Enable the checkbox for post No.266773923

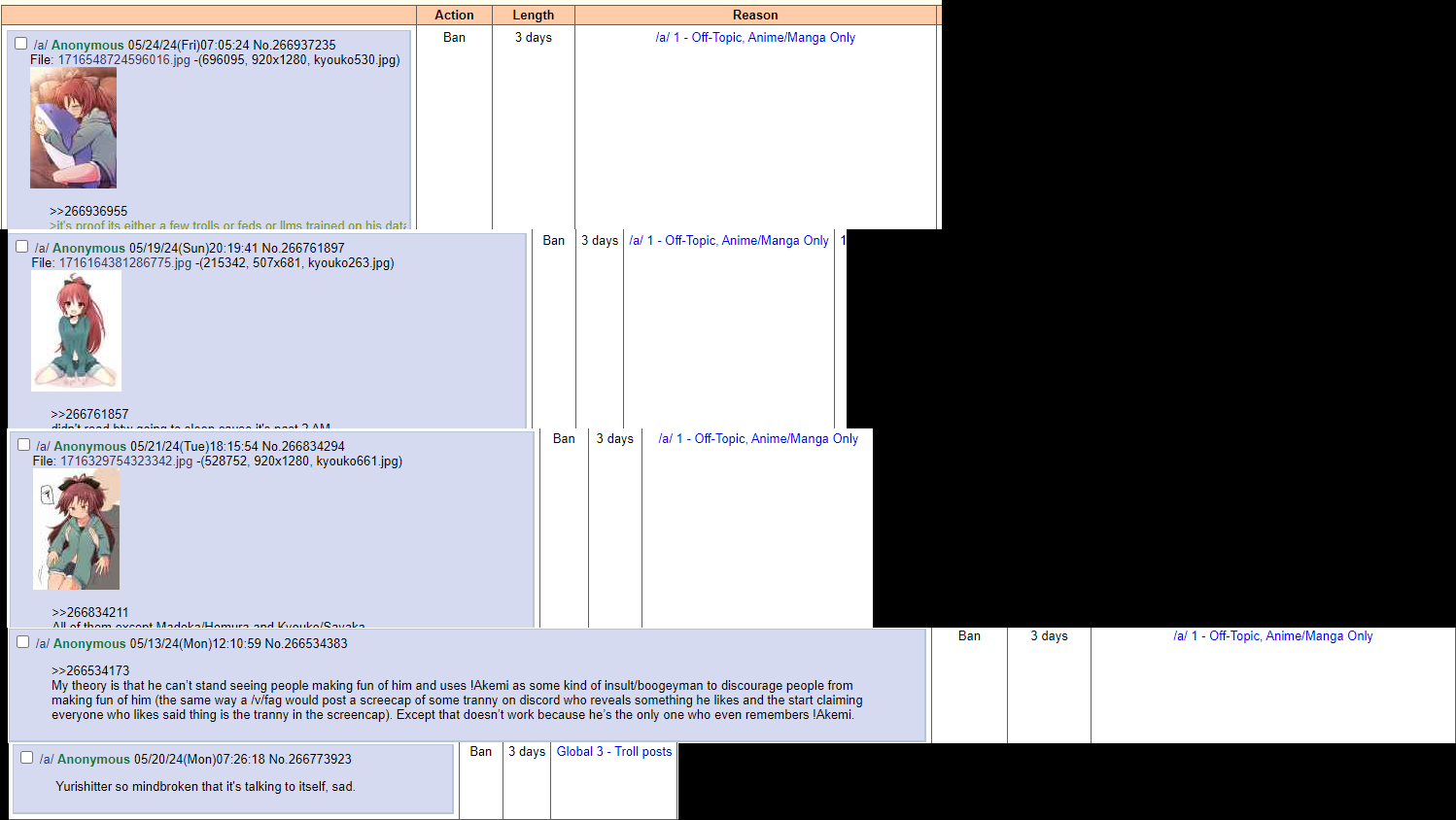26,758
